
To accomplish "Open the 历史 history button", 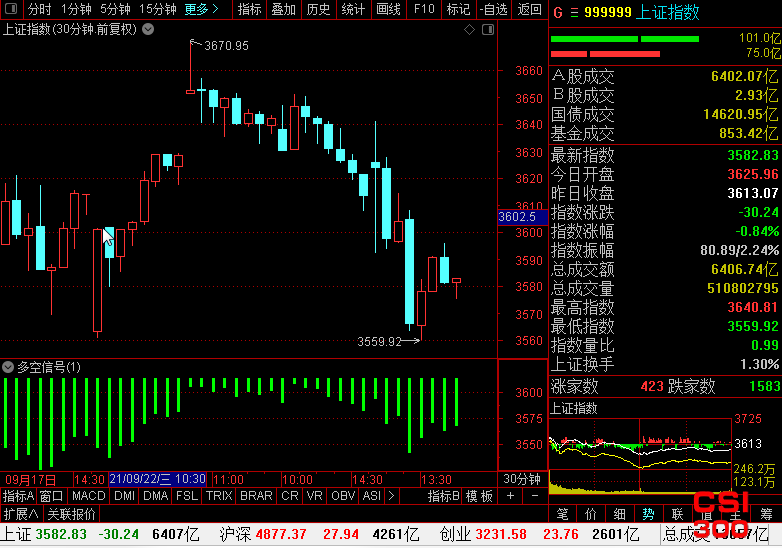I will 318,9.
